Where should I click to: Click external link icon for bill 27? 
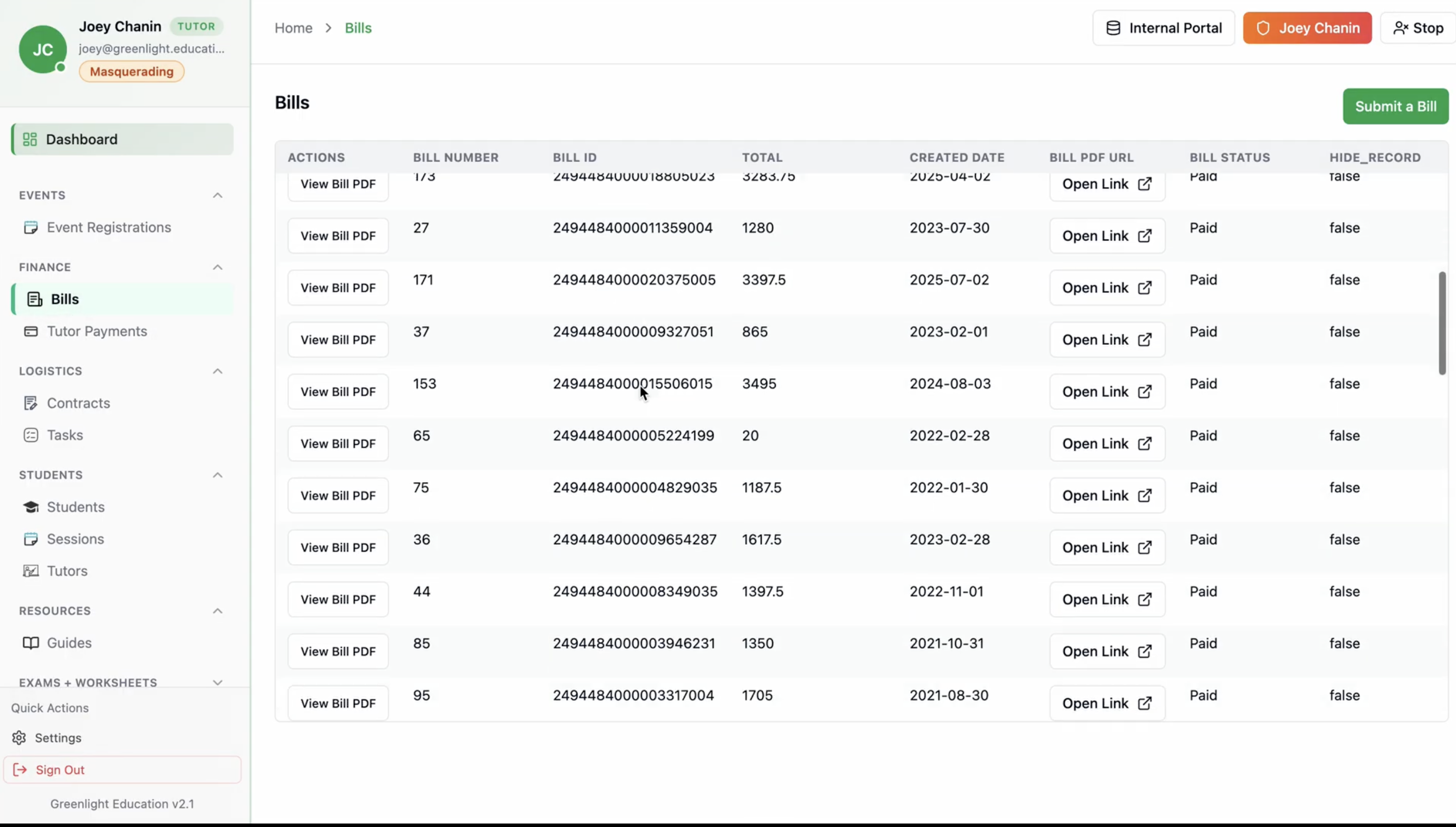click(1144, 236)
